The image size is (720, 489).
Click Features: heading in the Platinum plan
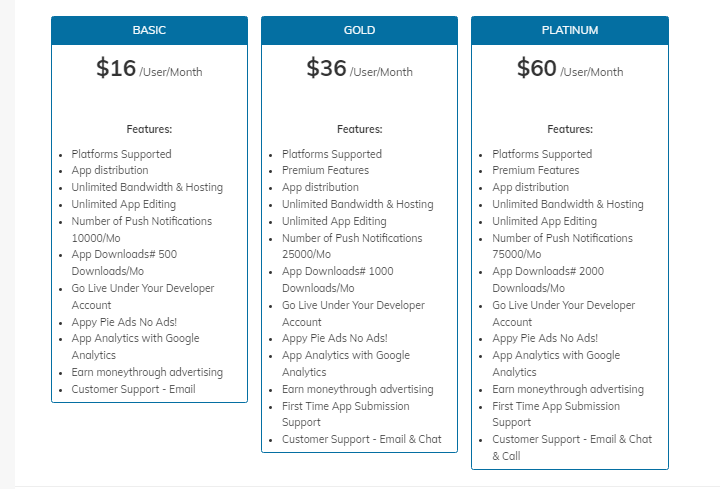click(570, 129)
